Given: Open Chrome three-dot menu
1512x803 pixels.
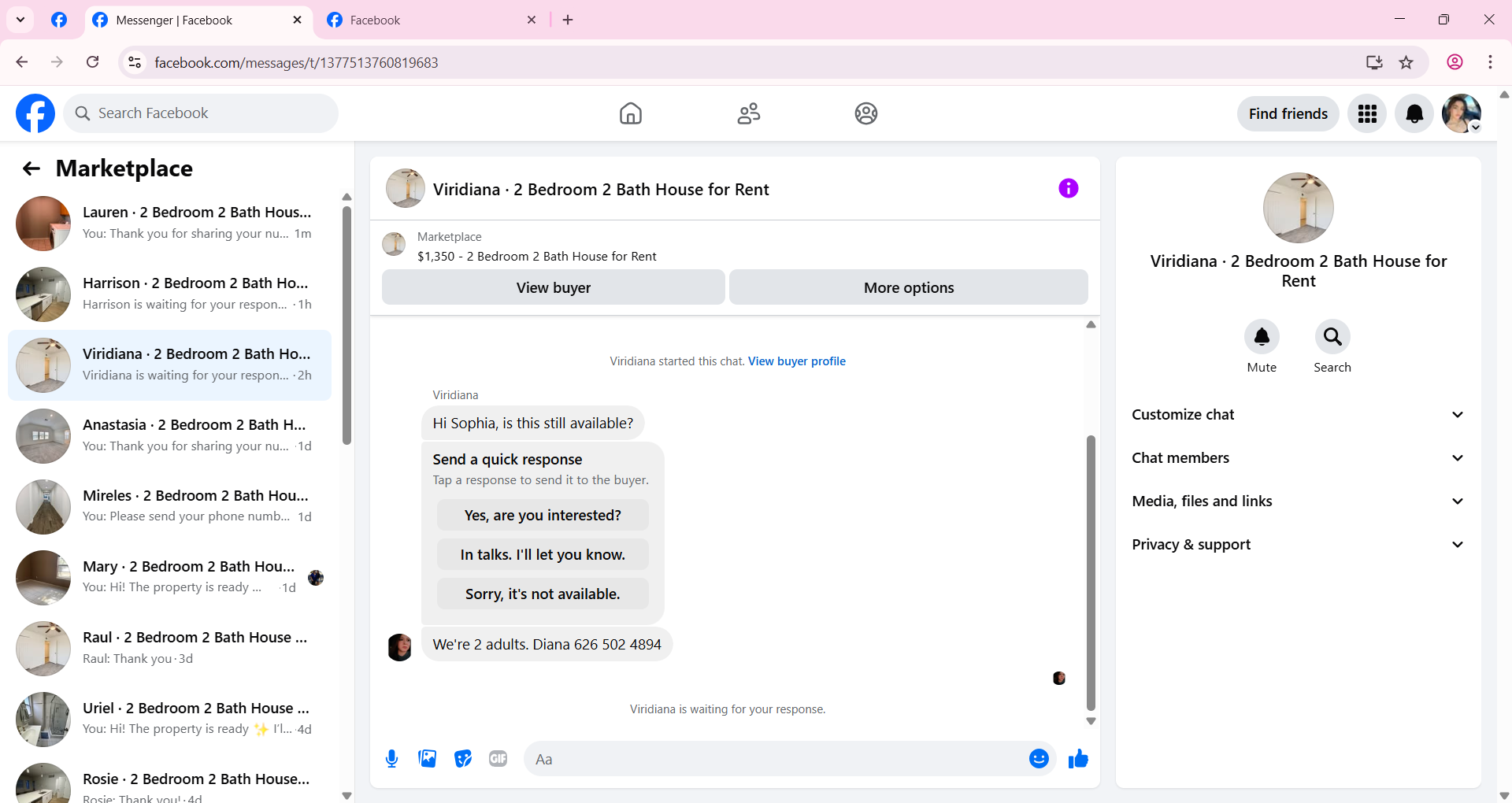Looking at the screenshot, I should [1490, 62].
